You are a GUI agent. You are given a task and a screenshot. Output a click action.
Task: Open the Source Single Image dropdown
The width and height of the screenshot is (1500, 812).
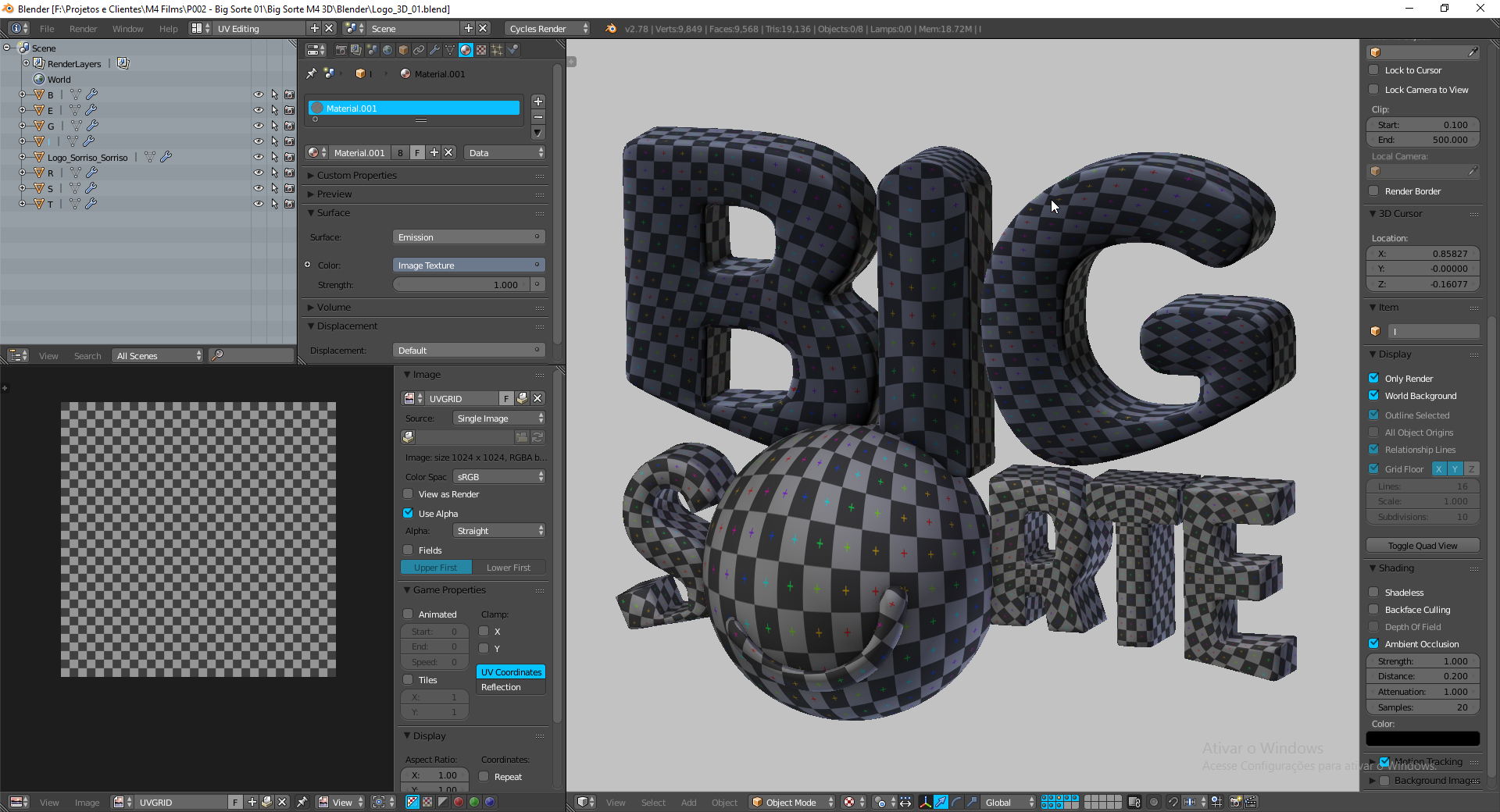point(498,418)
